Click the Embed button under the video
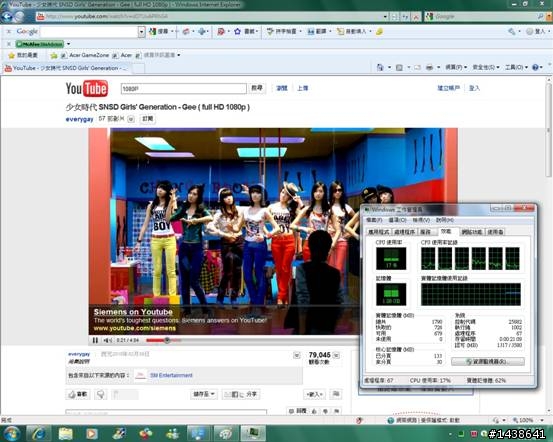Image resolution: width=553 pixels, height=442 pixels. pos(314,394)
